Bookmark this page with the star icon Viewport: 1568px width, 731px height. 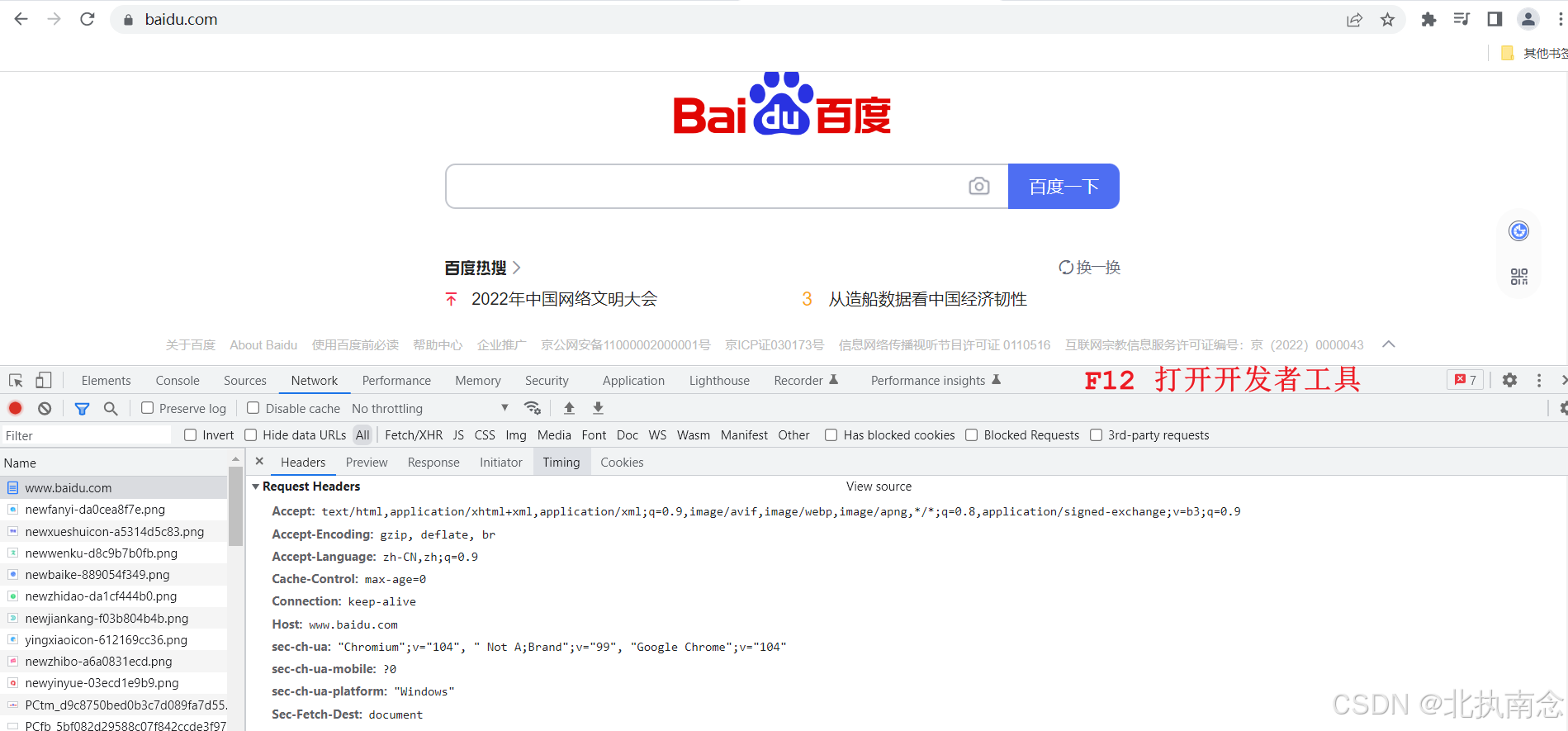pos(1387,20)
